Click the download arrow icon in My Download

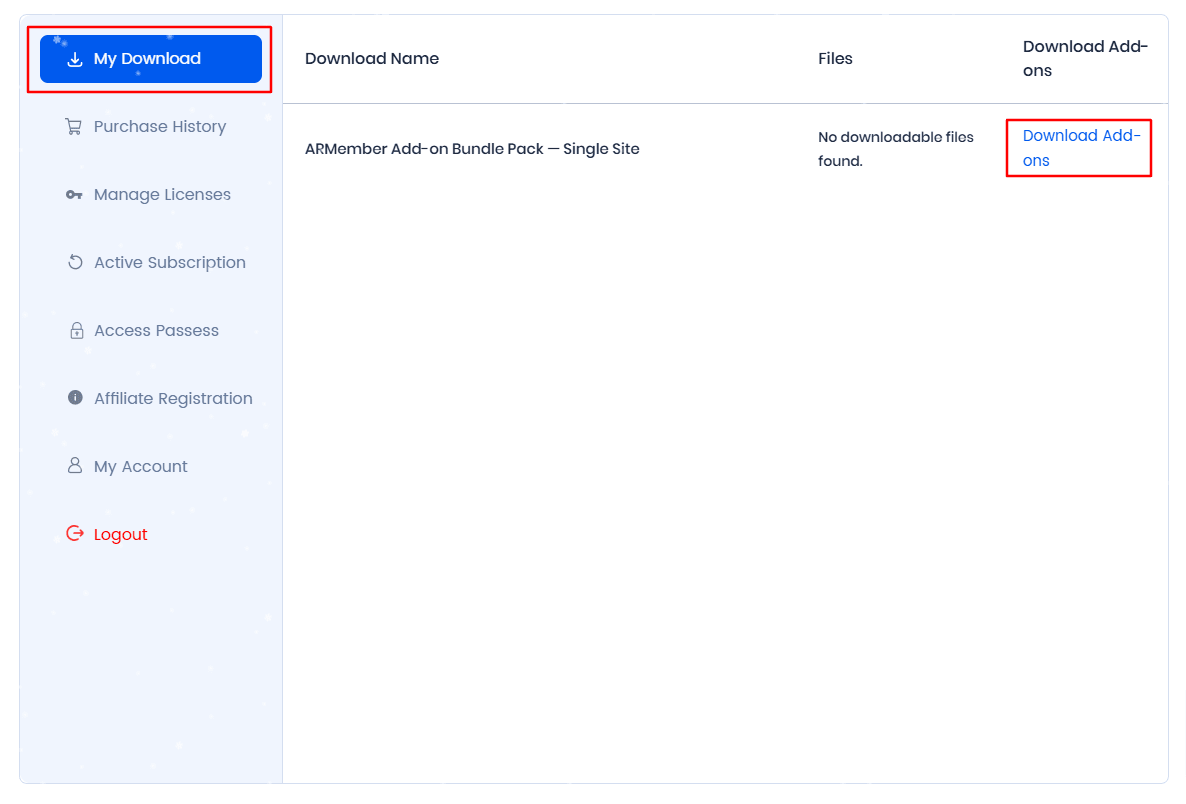[x=74, y=59]
